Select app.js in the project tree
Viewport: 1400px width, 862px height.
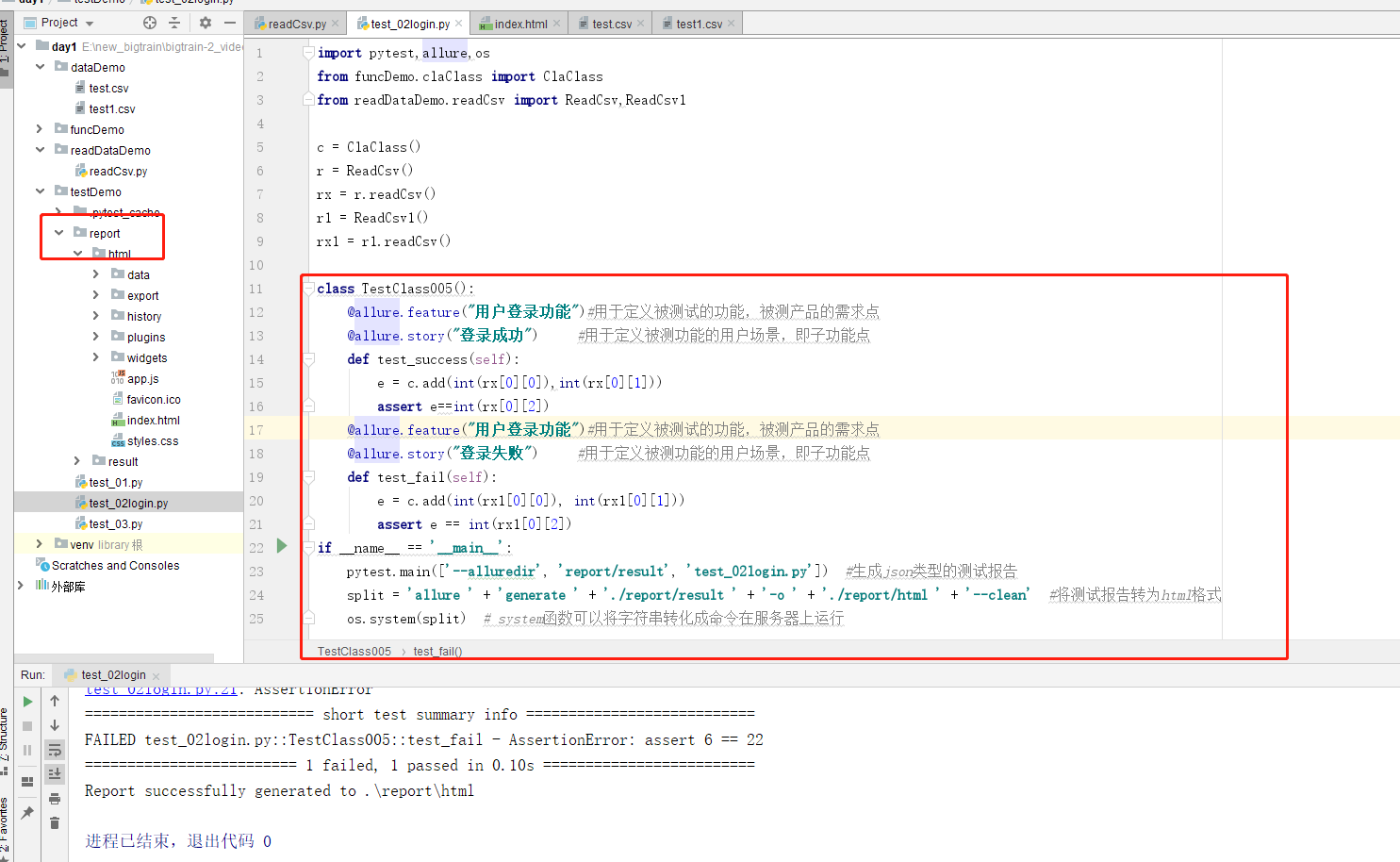(142, 378)
